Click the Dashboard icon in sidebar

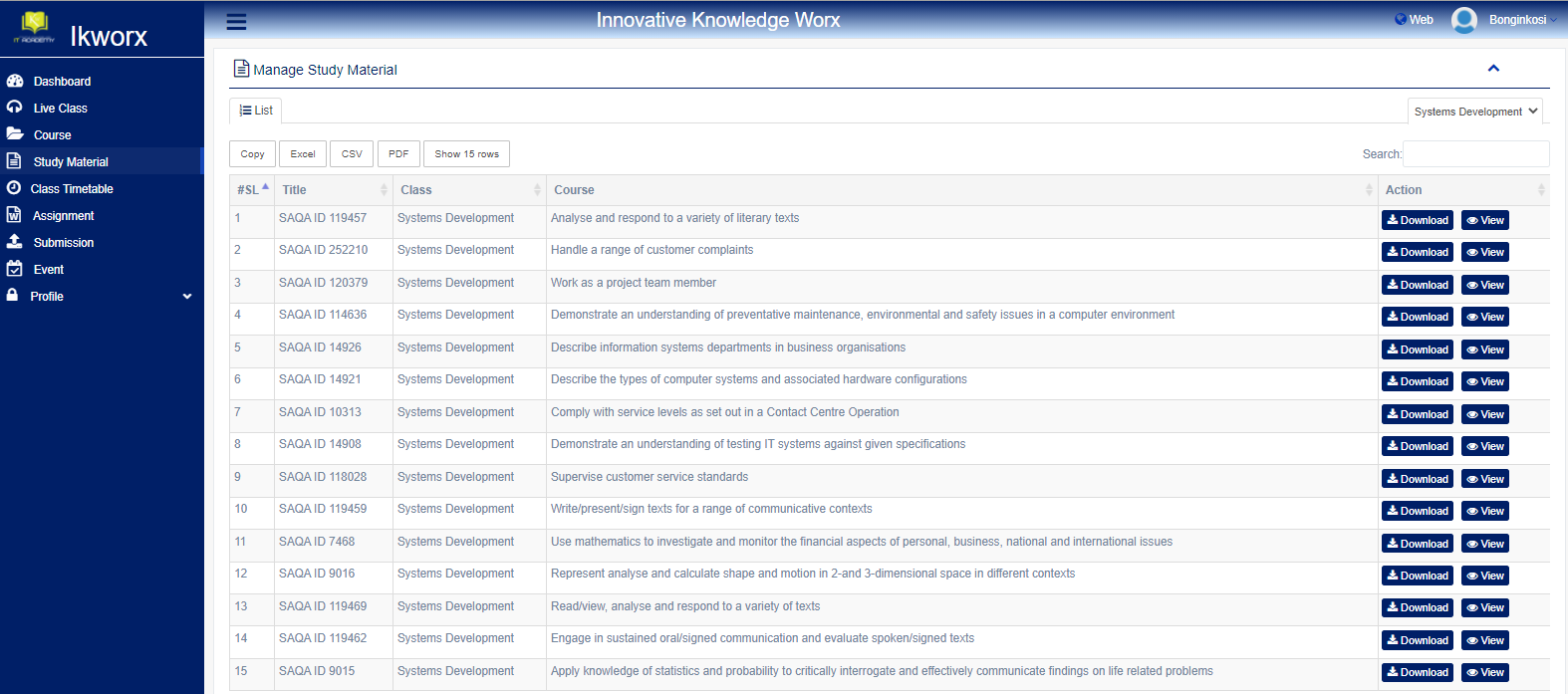coord(15,81)
